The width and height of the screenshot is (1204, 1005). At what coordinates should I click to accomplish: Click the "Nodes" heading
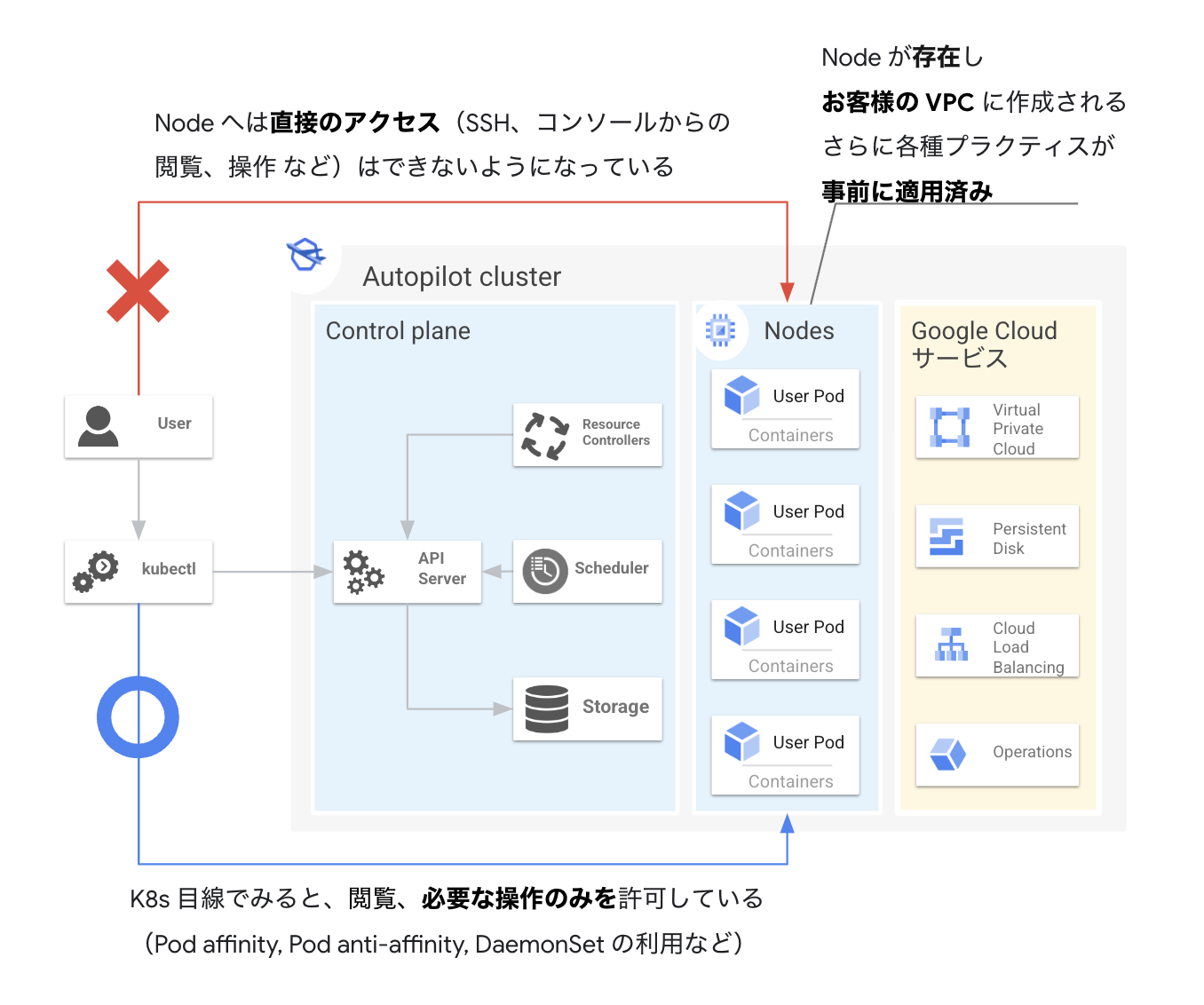[799, 331]
